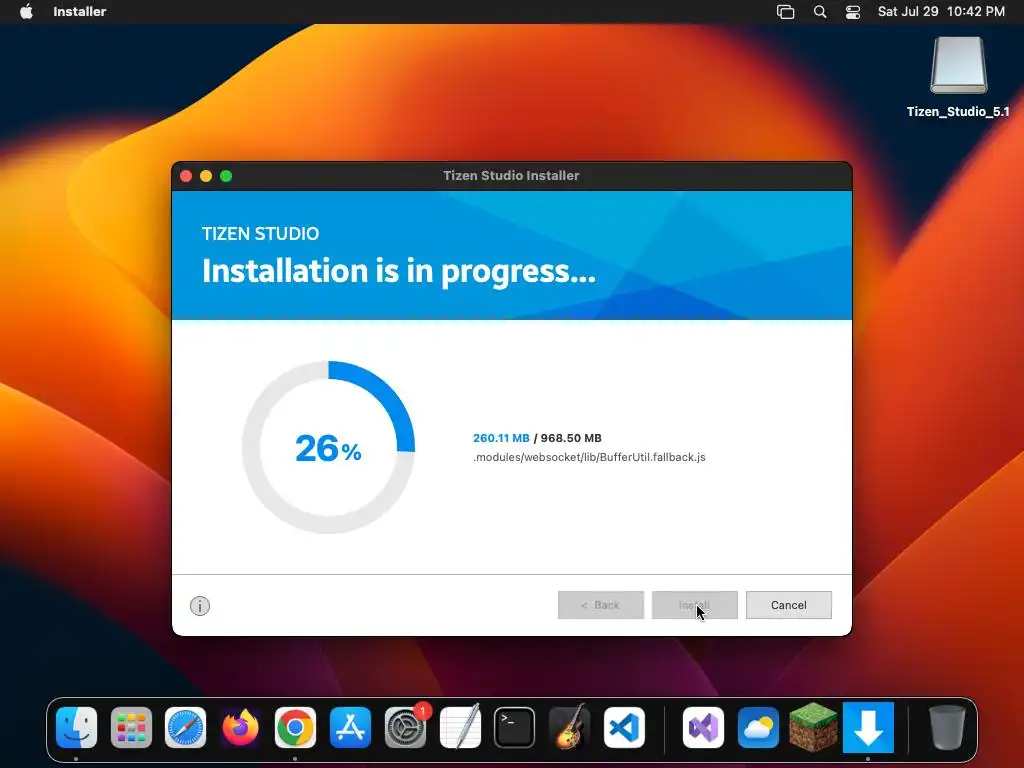This screenshot has height=768, width=1024.
Task: Click the TIZEN STUDIO header label
Action: pyautogui.click(x=261, y=234)
